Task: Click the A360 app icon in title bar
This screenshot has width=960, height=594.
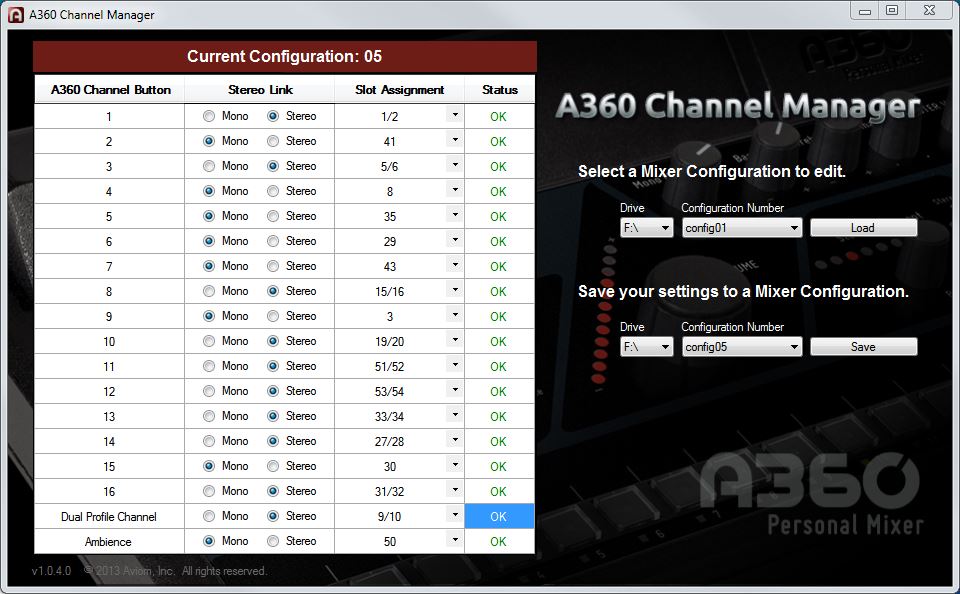Action: coord(15,15)
